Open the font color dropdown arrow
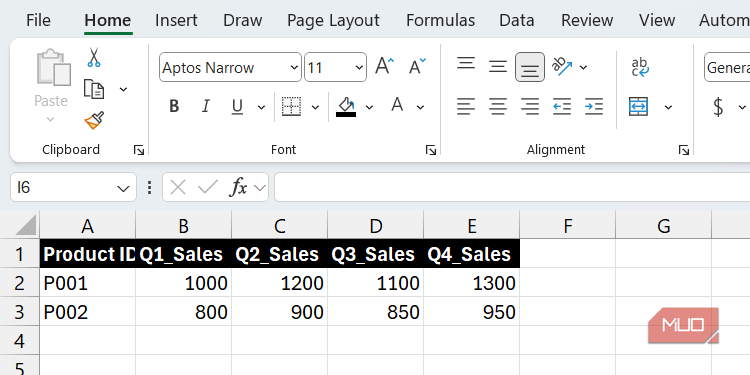Screen dimensions: 750x375 pos(420,107)
